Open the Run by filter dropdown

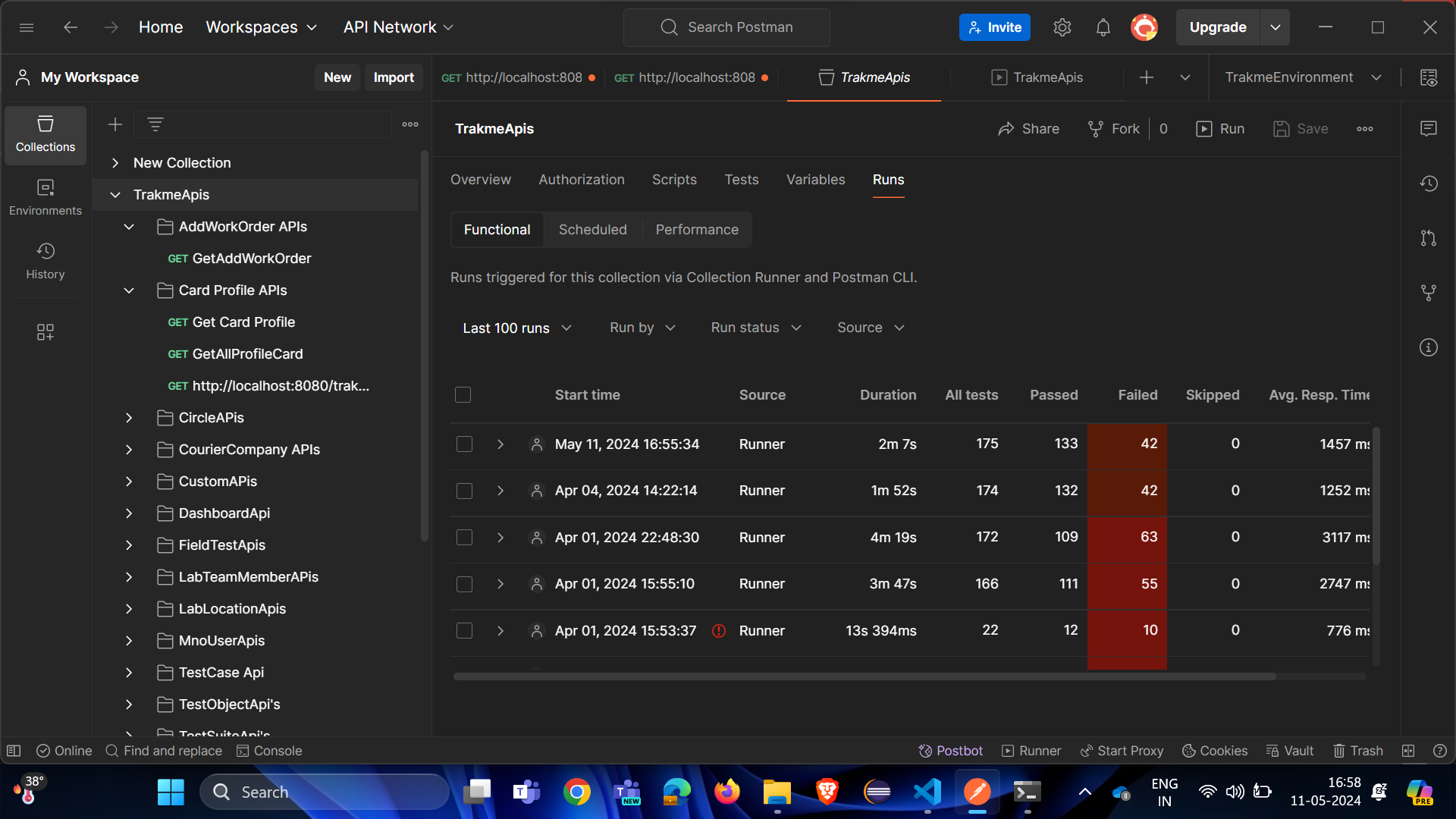[x=642, y=328]
